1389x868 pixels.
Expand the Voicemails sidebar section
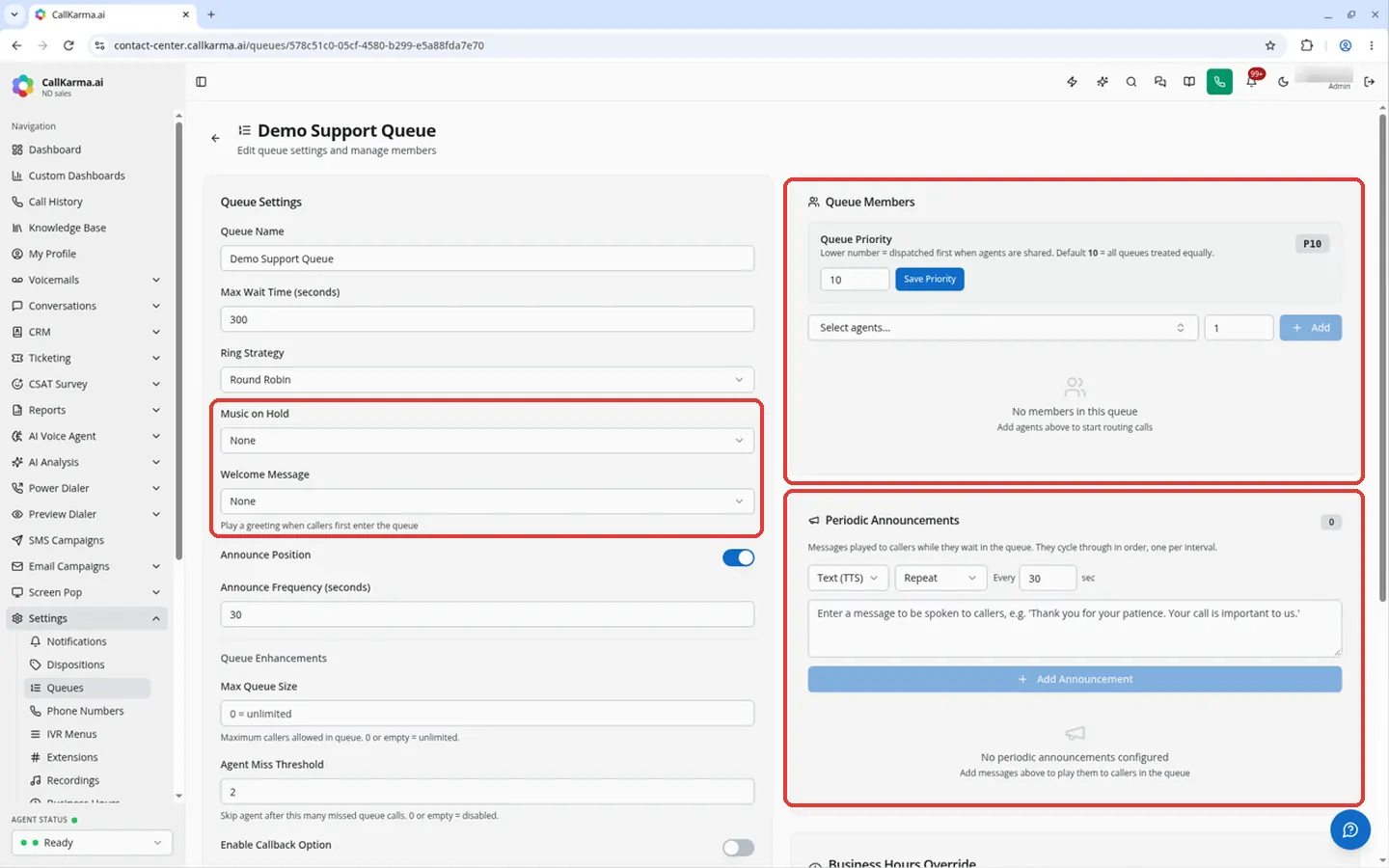86,280
